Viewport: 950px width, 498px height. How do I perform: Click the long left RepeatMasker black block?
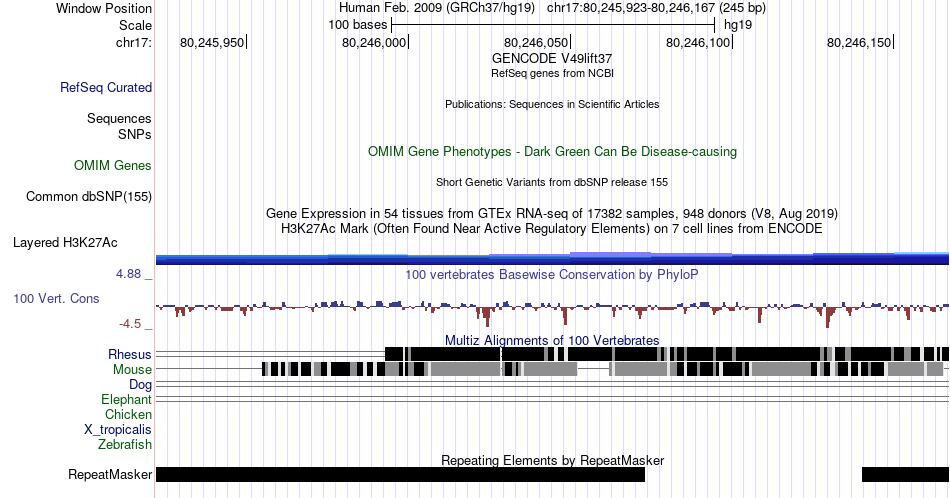pyautogui.click(x=400, y=474)
